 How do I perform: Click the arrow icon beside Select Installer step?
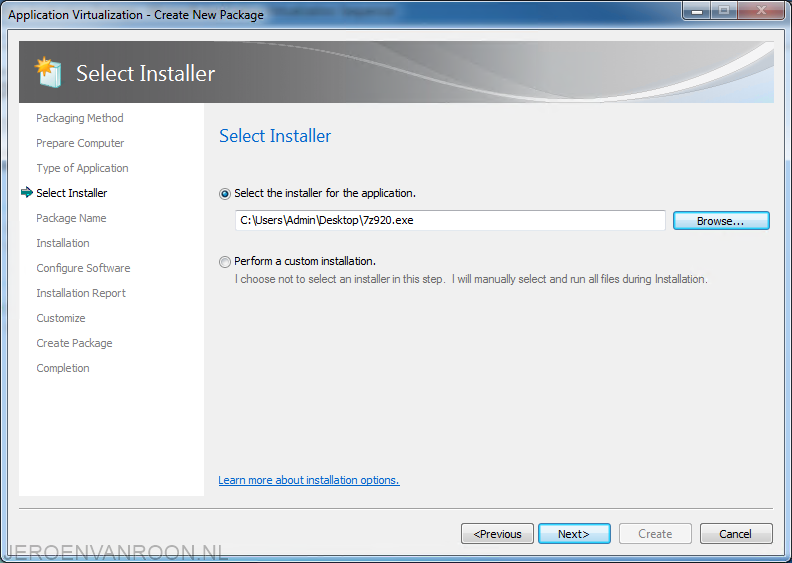[26, 193]
